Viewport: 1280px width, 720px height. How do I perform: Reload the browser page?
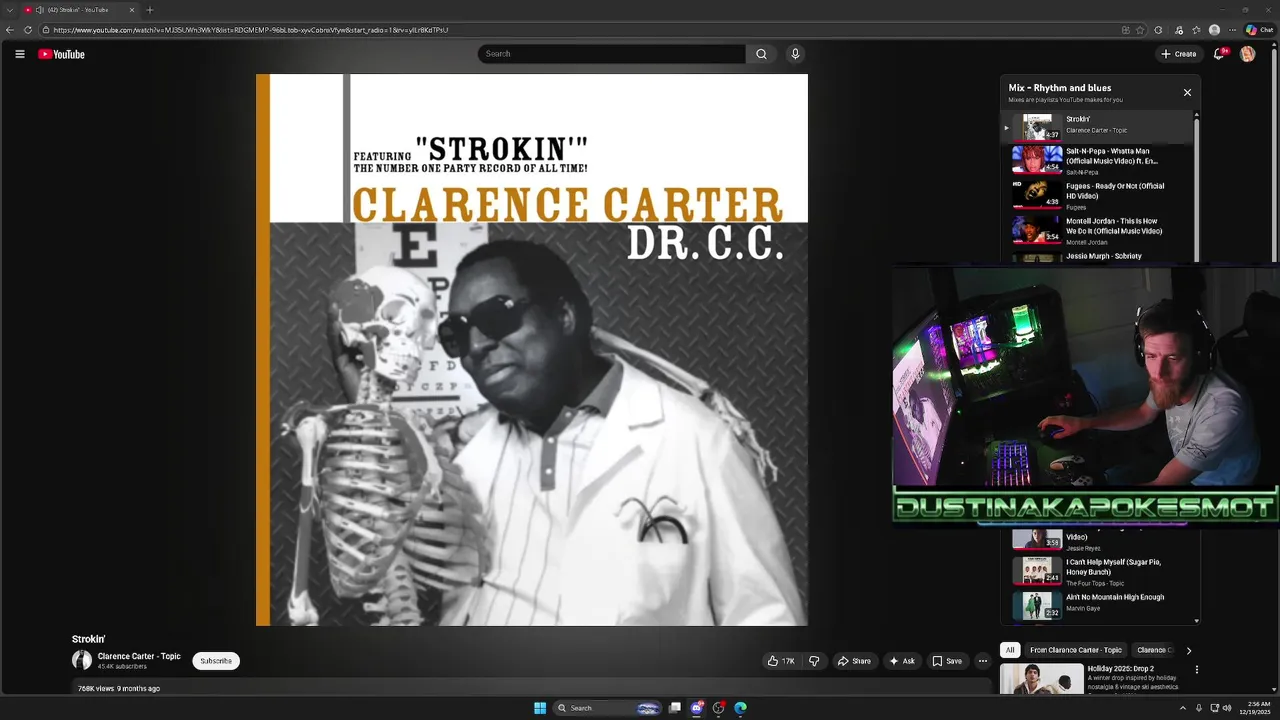(x=28, y=30)
